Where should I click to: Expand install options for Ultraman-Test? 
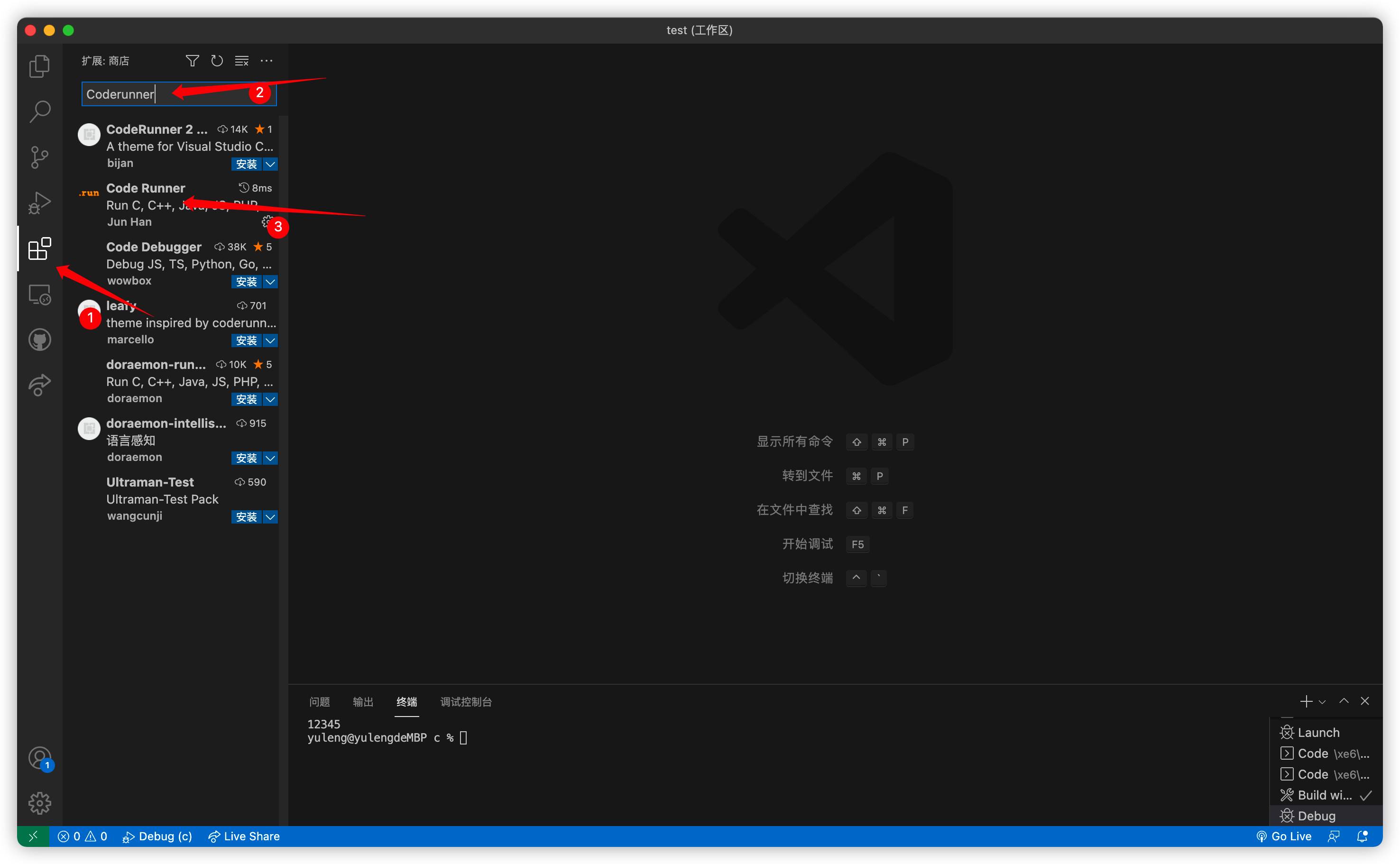(270, 516)
